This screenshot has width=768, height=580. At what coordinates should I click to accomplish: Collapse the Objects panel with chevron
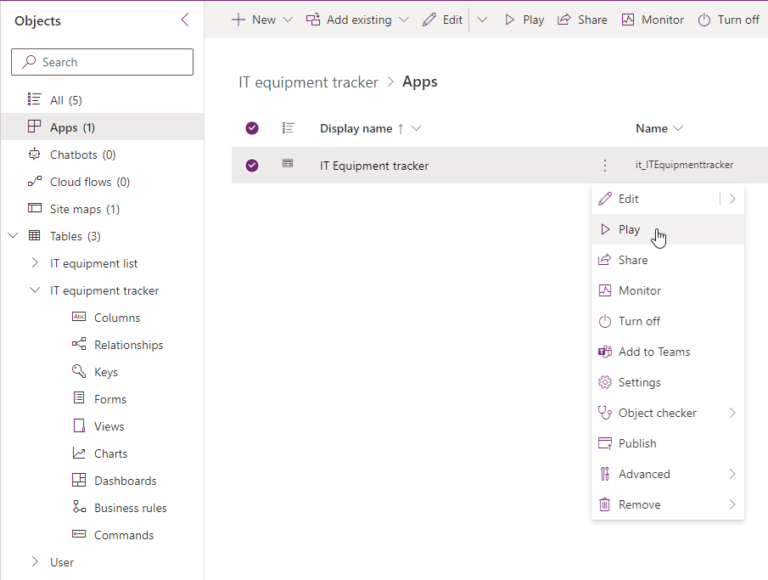click(184, 20)
